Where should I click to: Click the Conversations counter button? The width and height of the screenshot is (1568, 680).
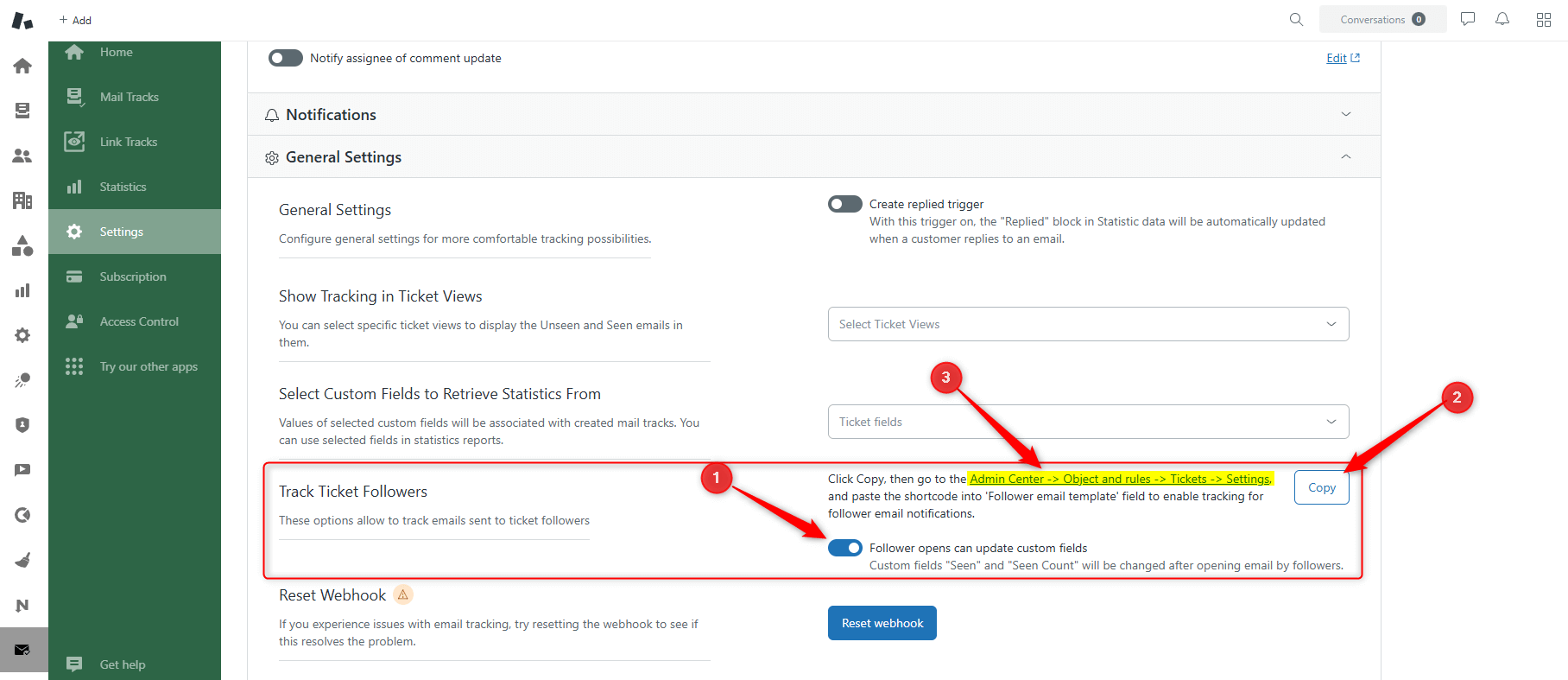tap(1382, 19)
